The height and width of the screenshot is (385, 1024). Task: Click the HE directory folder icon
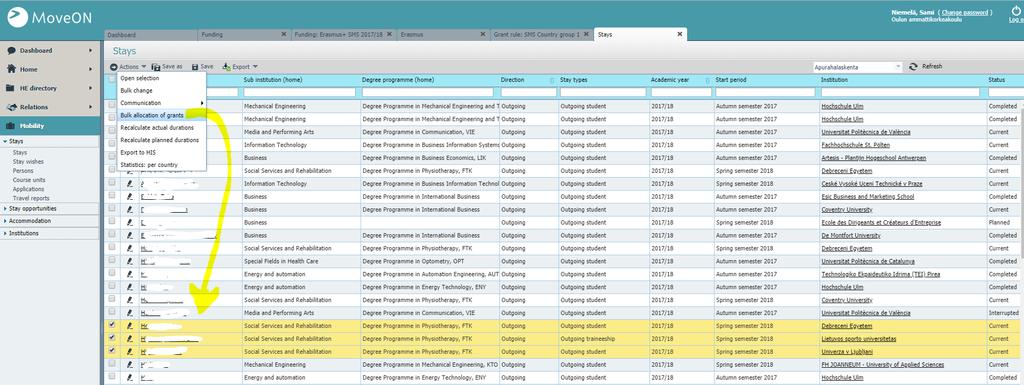pyautogui.click(x=11, y=87)
